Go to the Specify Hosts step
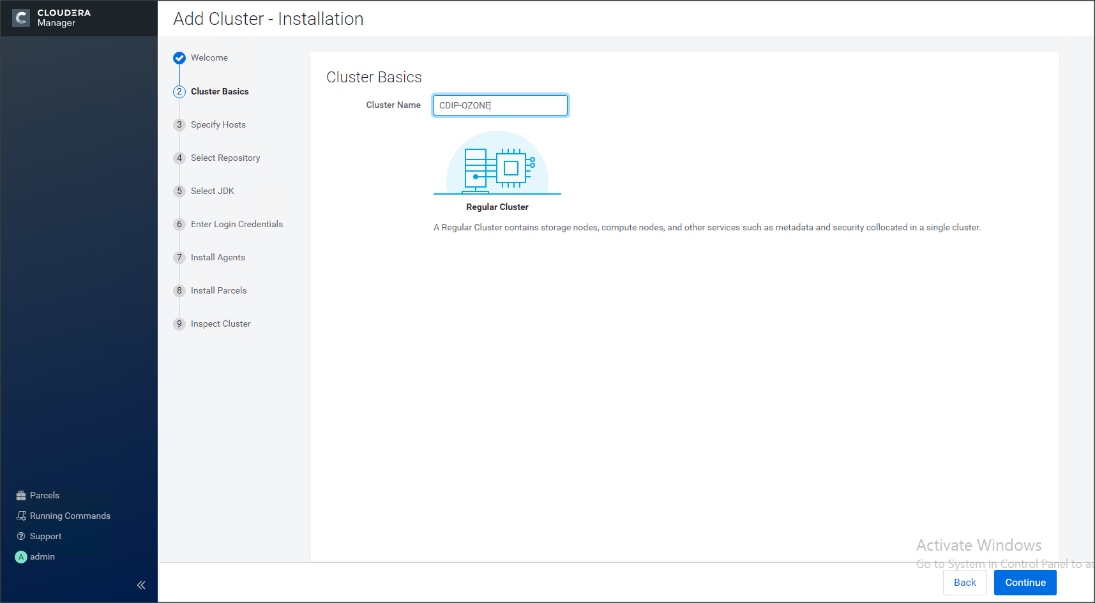Image resolution: width=1095 pixels, height=603 pixels. (214, 124)
